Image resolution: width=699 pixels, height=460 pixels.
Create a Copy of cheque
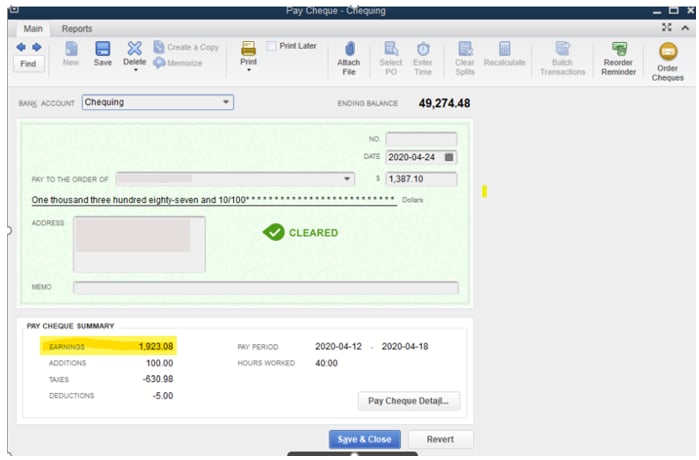pos(186,47)
